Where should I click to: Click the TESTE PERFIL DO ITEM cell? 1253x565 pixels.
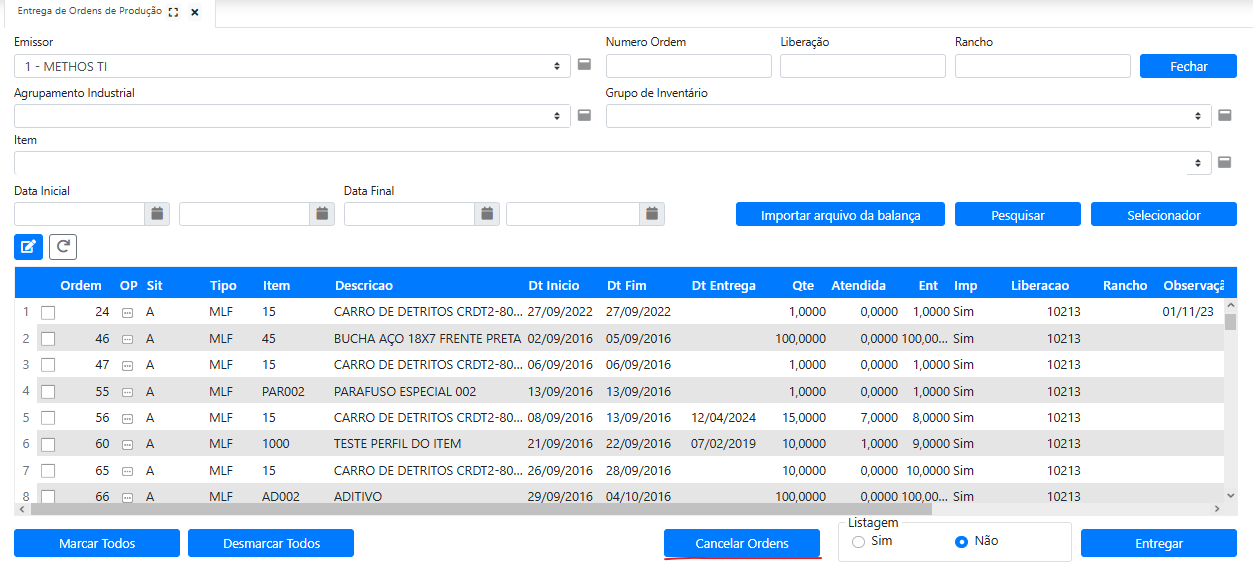(x=398, y=444)
